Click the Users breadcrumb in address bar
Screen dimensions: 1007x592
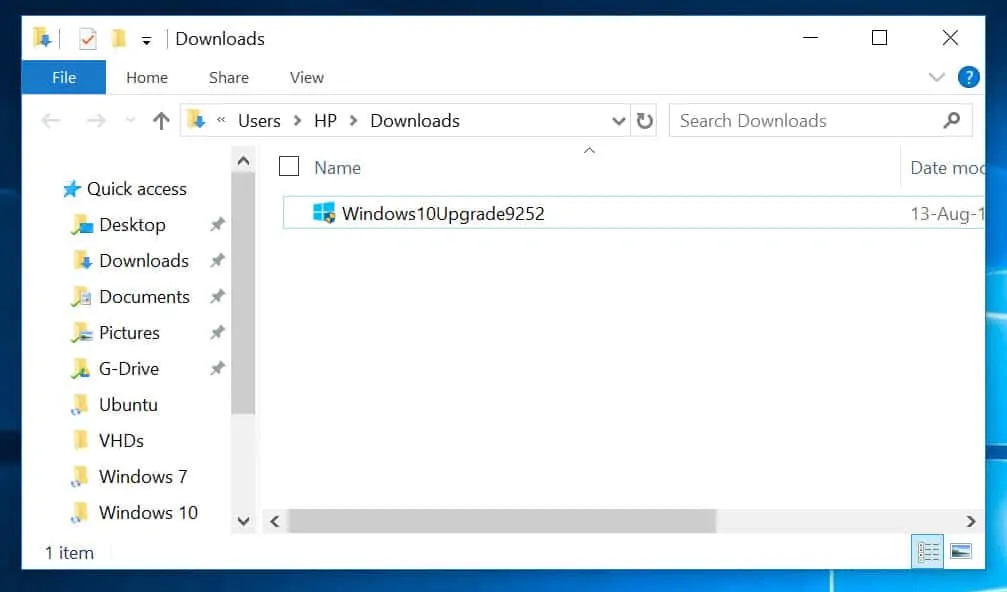[x=259, y=121]
